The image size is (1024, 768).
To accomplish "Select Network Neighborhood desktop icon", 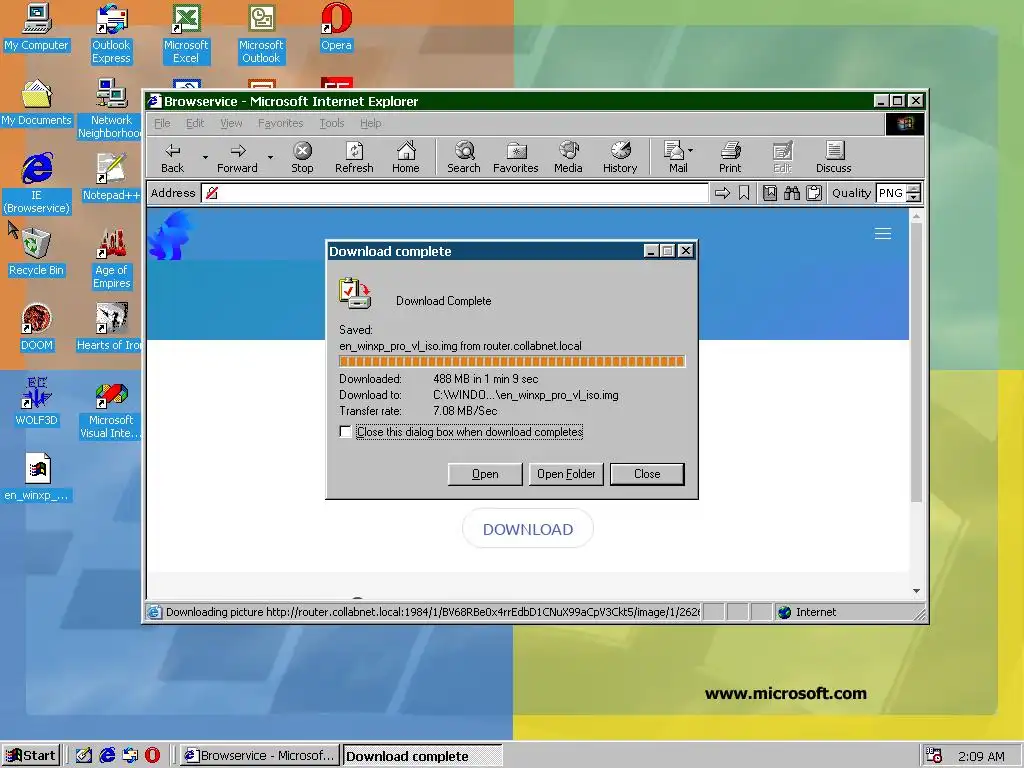I will (111, 108).
